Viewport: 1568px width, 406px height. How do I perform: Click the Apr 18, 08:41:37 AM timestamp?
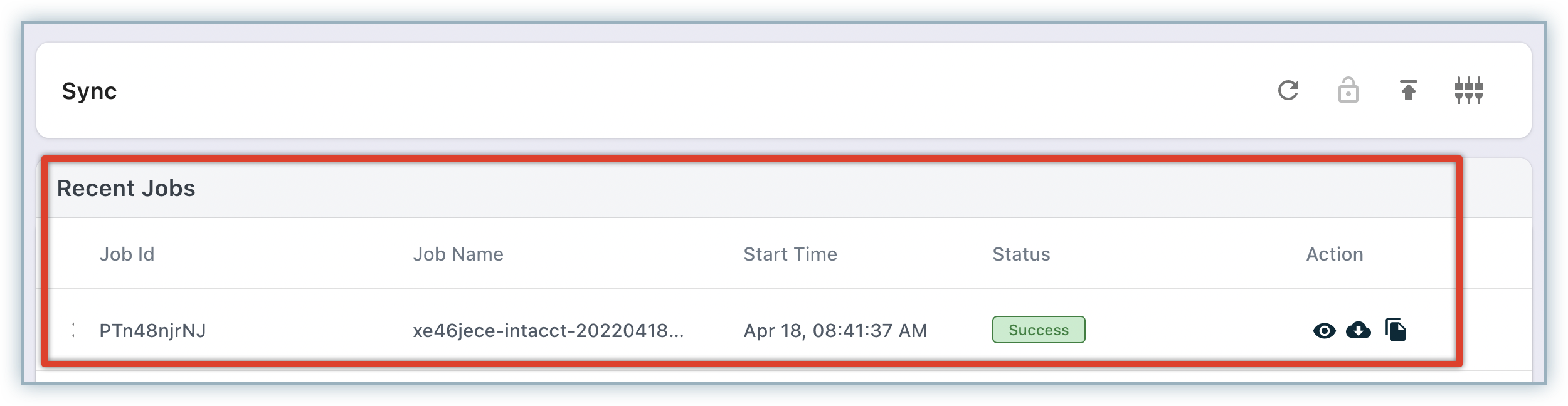pos(835,331)
